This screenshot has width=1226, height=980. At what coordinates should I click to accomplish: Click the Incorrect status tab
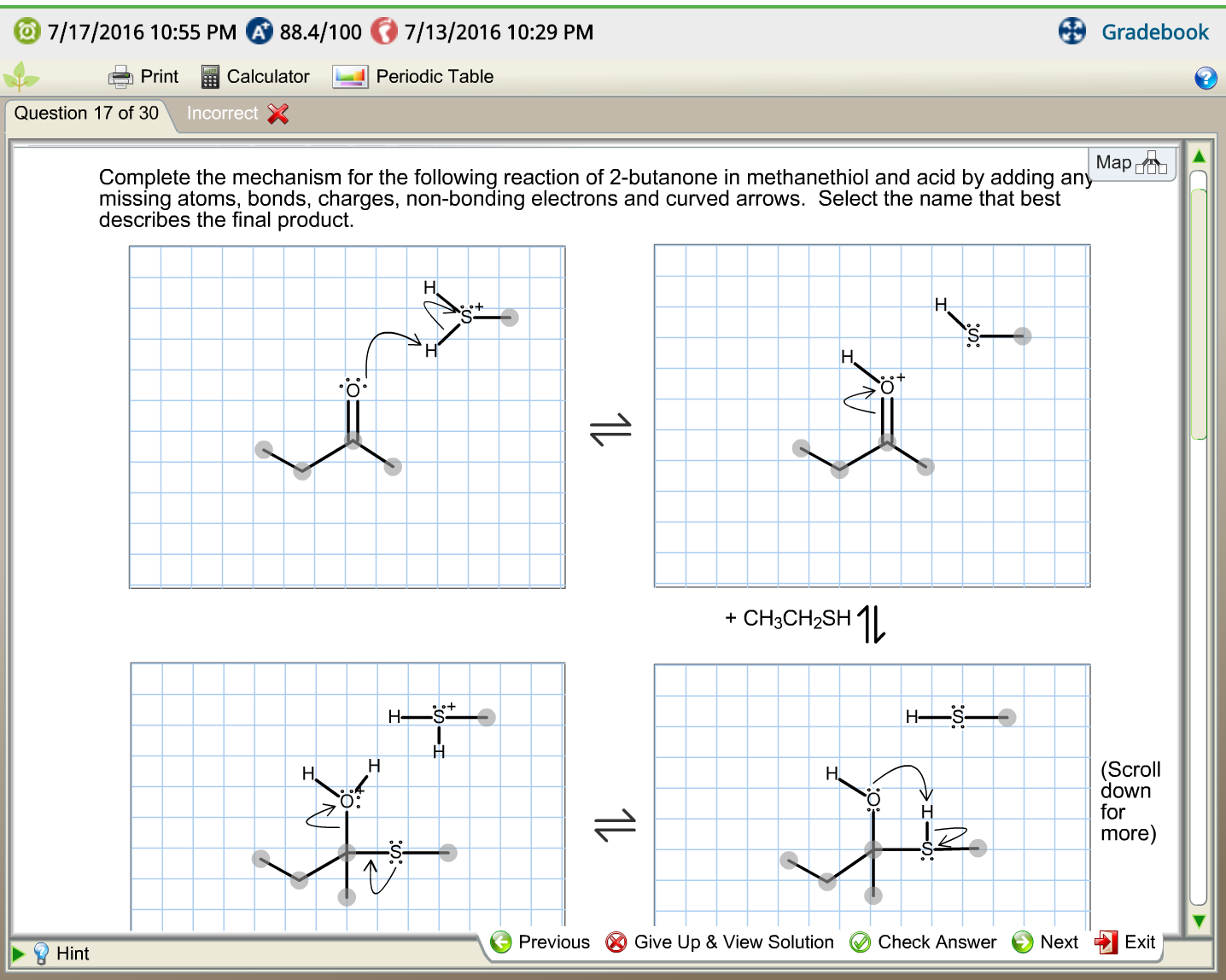coord(221,113)
